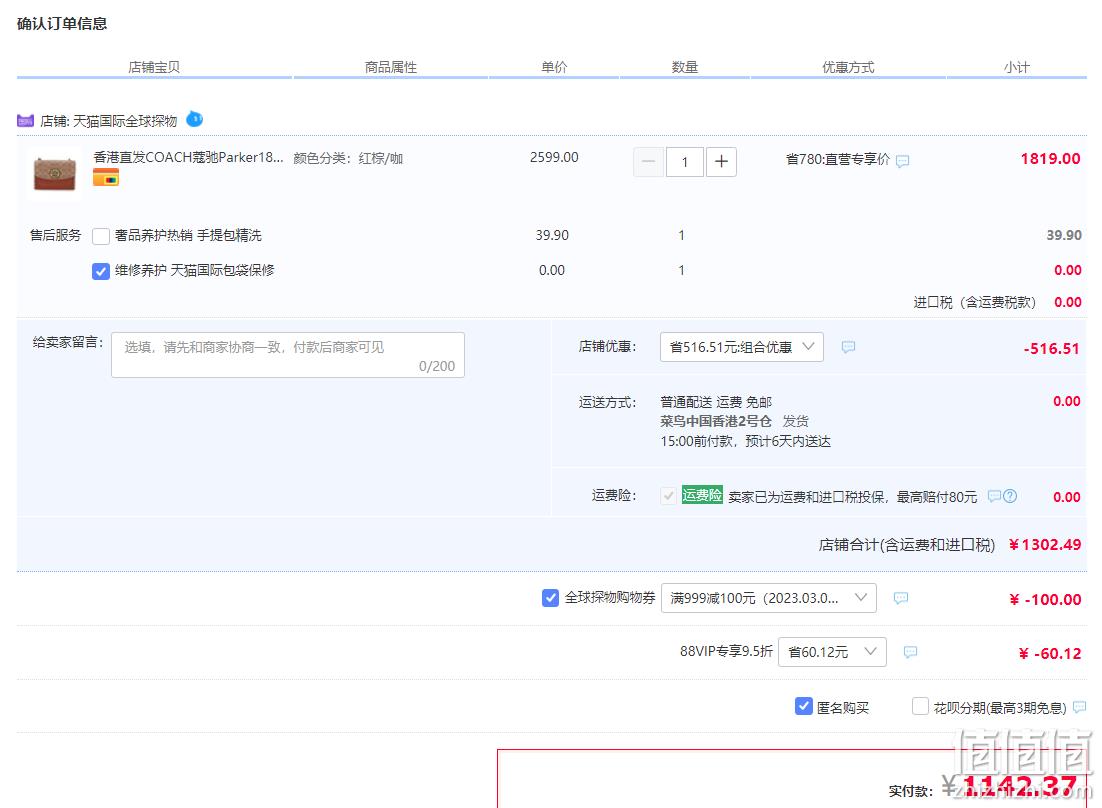Click the 88VIP deduction ¥ -60.12
The width and height of the screenshot is (1102, 808).
coord(1050,653)
